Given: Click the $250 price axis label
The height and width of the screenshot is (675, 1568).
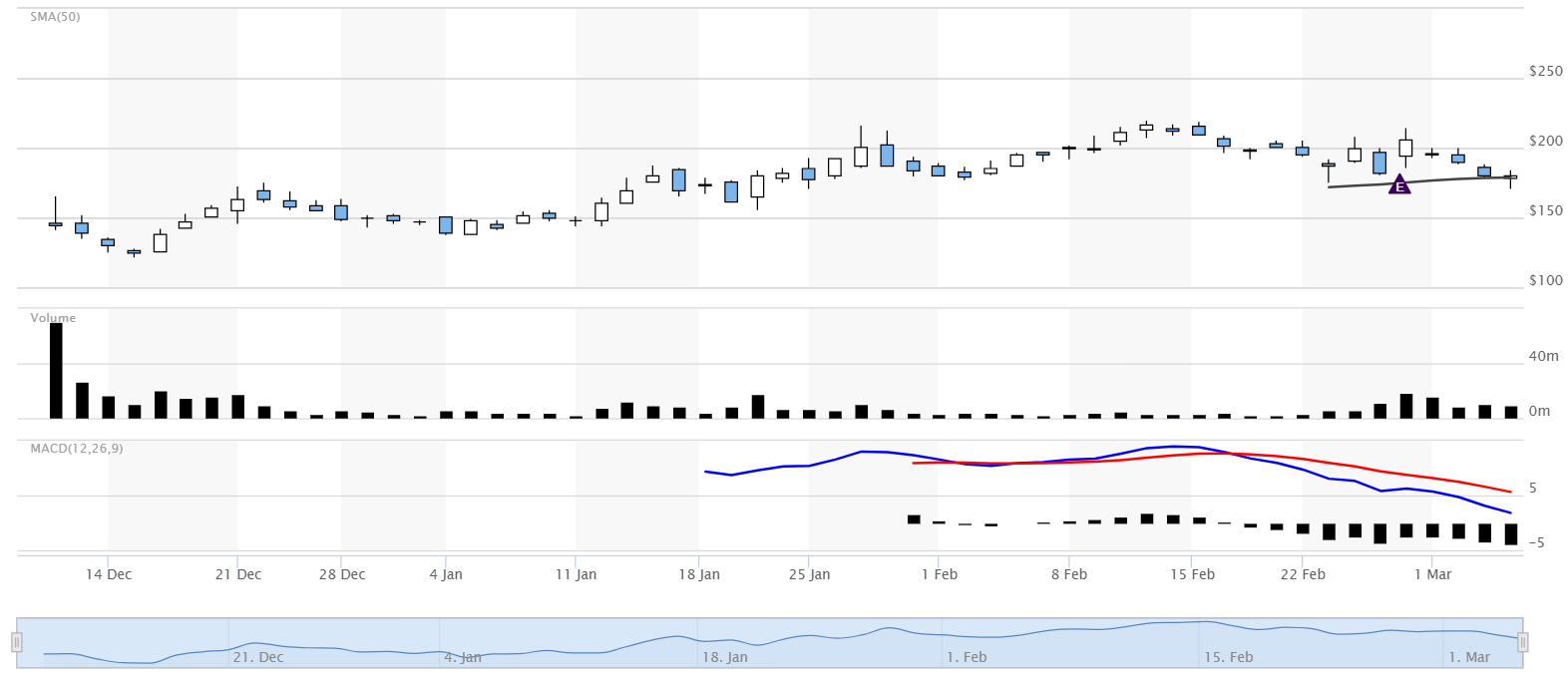Looking at the screenshot, I should 1545,72.
